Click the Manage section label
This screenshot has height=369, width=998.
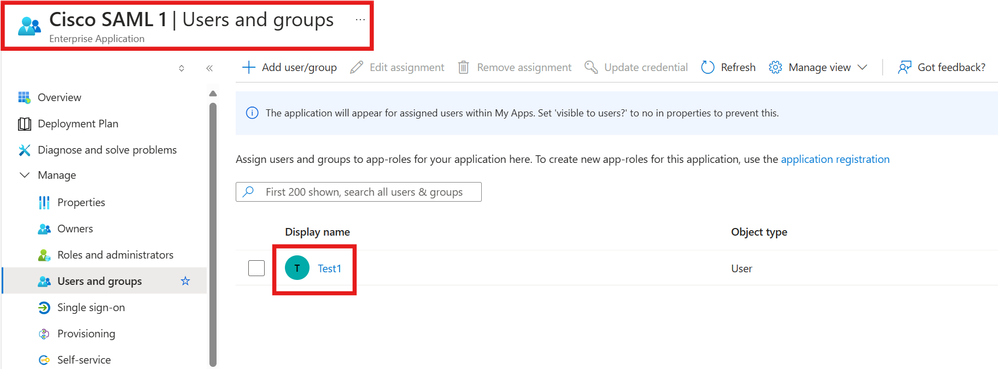57,175
